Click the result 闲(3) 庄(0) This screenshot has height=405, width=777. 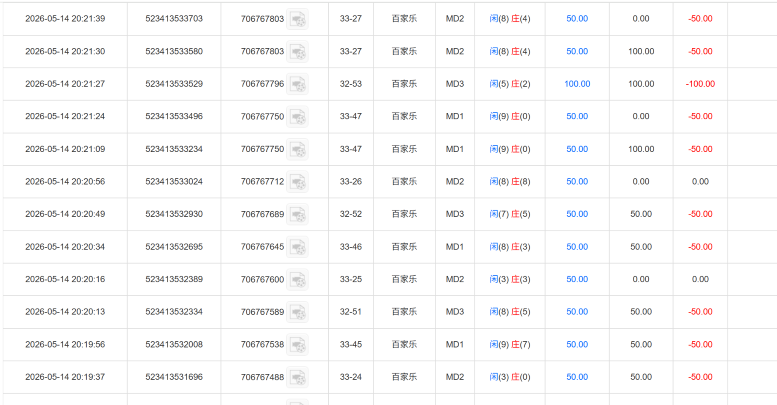[510, 377]
